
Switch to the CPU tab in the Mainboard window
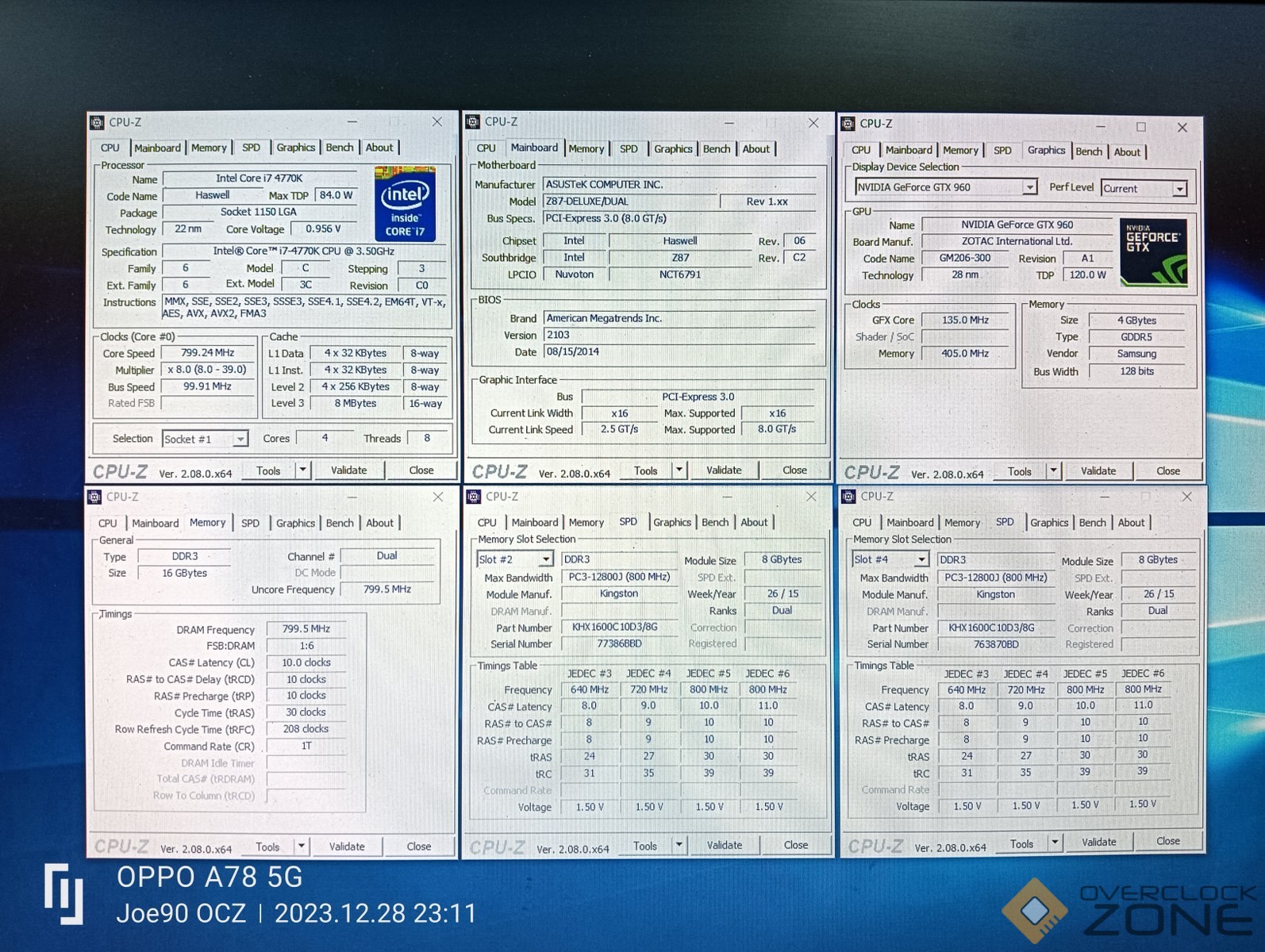click(x=486, y=148)
